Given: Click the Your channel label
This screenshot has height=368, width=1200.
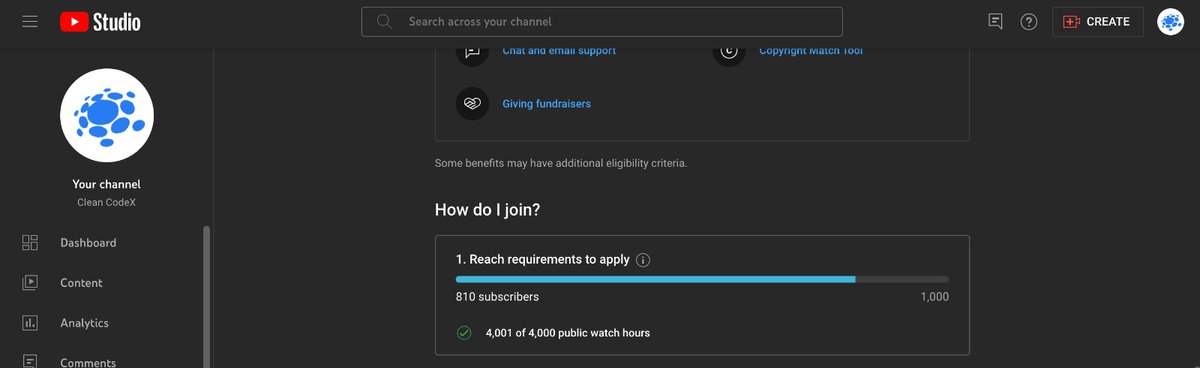Looking at the screenshot, I should [x=107, y=184].
